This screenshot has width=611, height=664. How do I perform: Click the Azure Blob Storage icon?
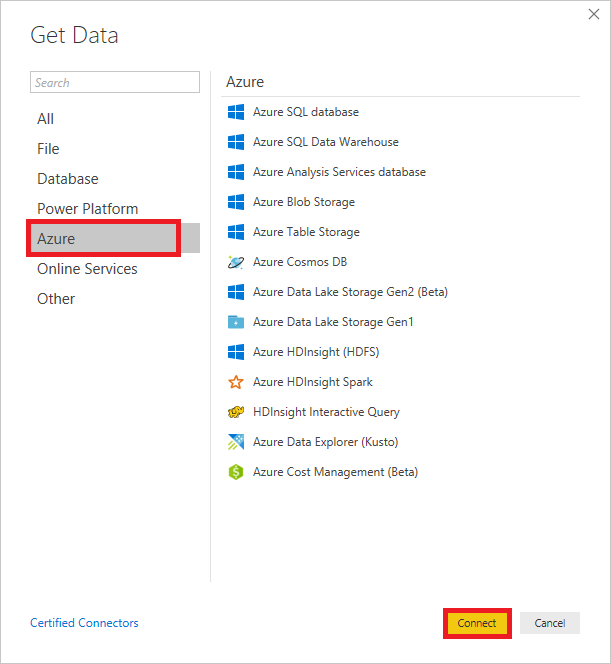236,202
